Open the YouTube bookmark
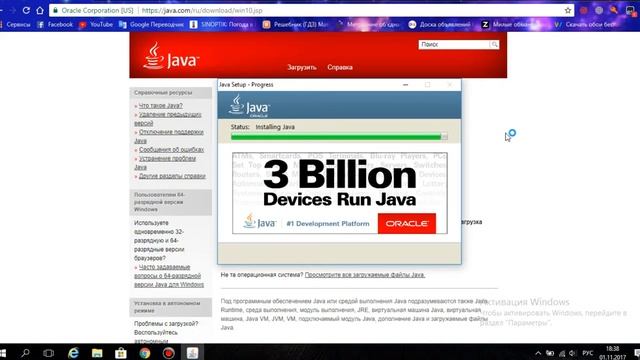This screenshot has height=360, width=640. click(x=96, y=24)
